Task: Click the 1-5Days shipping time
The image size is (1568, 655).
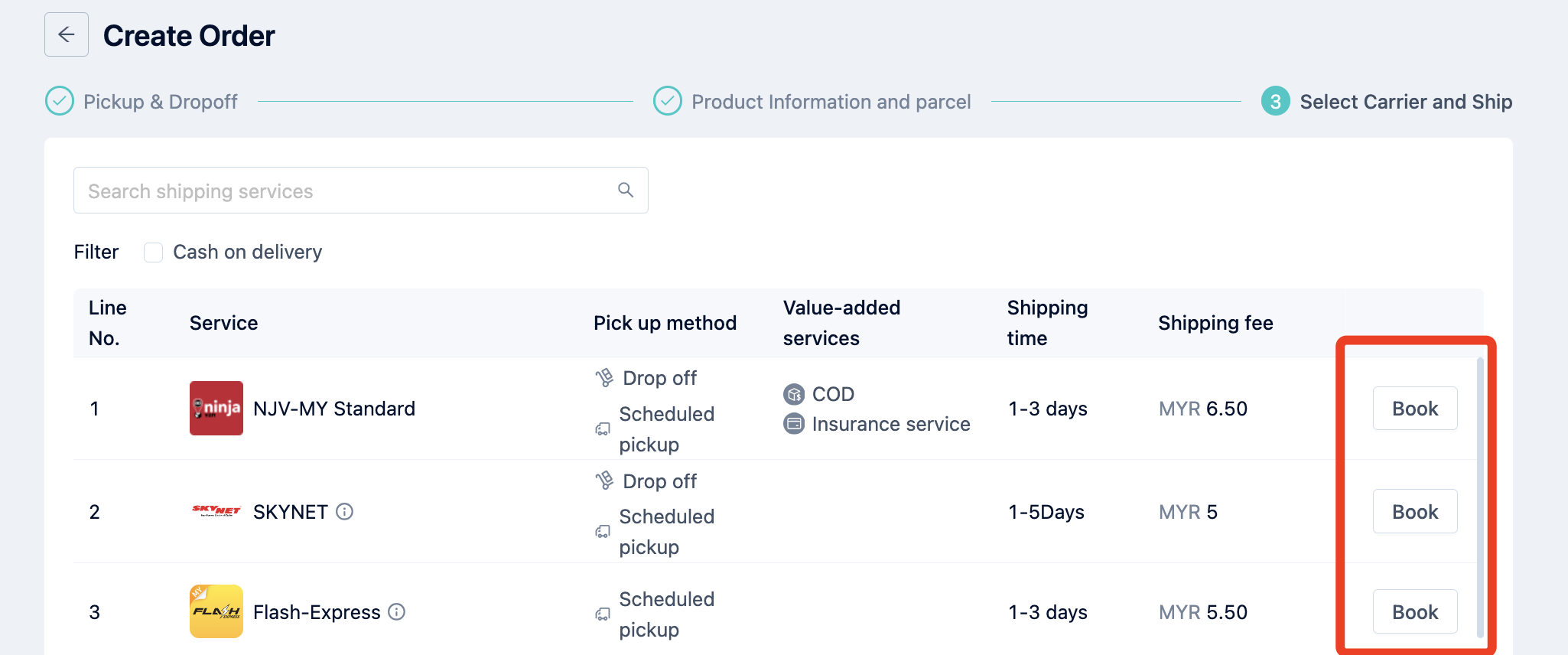Action: pyautogui.click(x=1046, y=512)
